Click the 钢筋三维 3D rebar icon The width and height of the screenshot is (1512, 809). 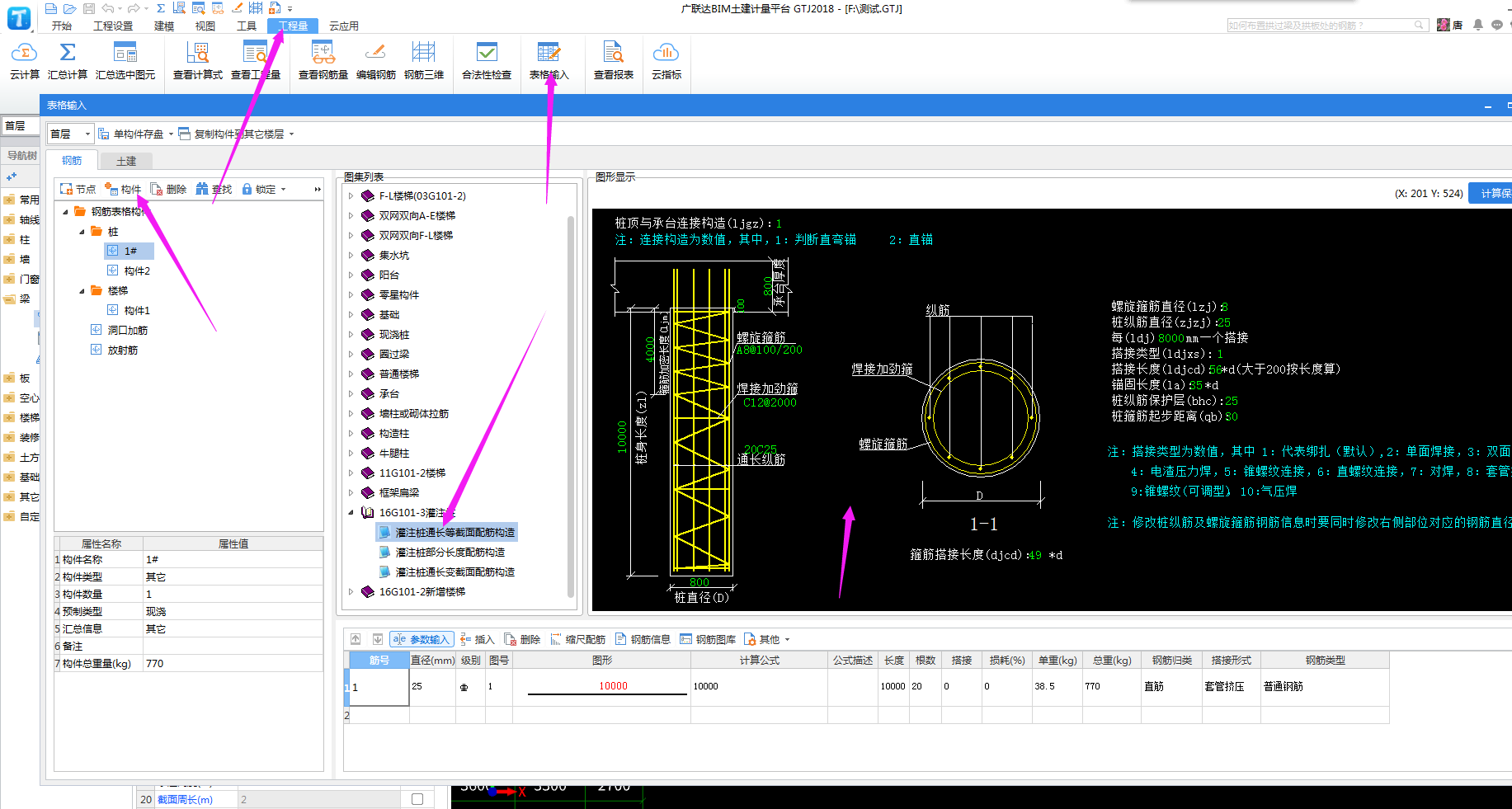pos(423,54)
